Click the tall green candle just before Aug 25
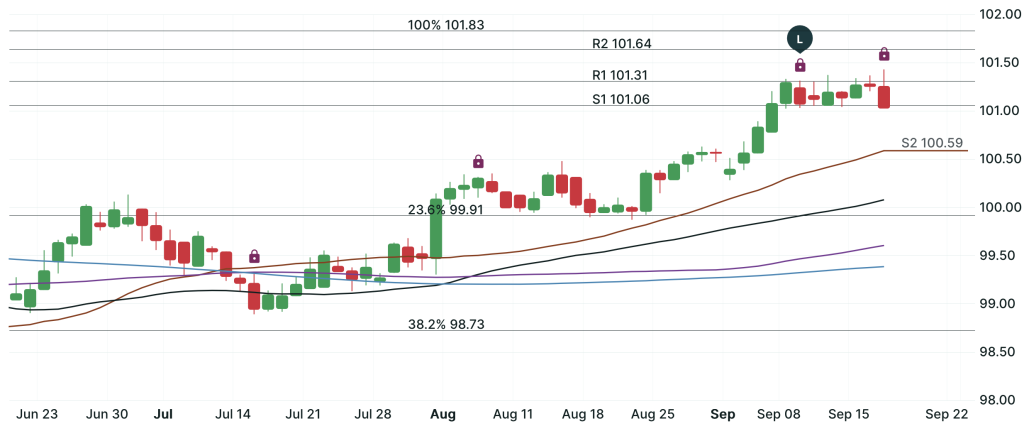This screenshot has height=436, width=1024. pyautogui.click(x=646, y=192)
